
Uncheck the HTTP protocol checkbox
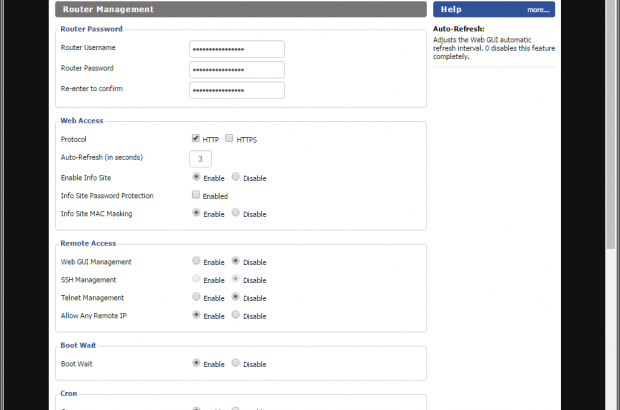(x=196, y=139)
